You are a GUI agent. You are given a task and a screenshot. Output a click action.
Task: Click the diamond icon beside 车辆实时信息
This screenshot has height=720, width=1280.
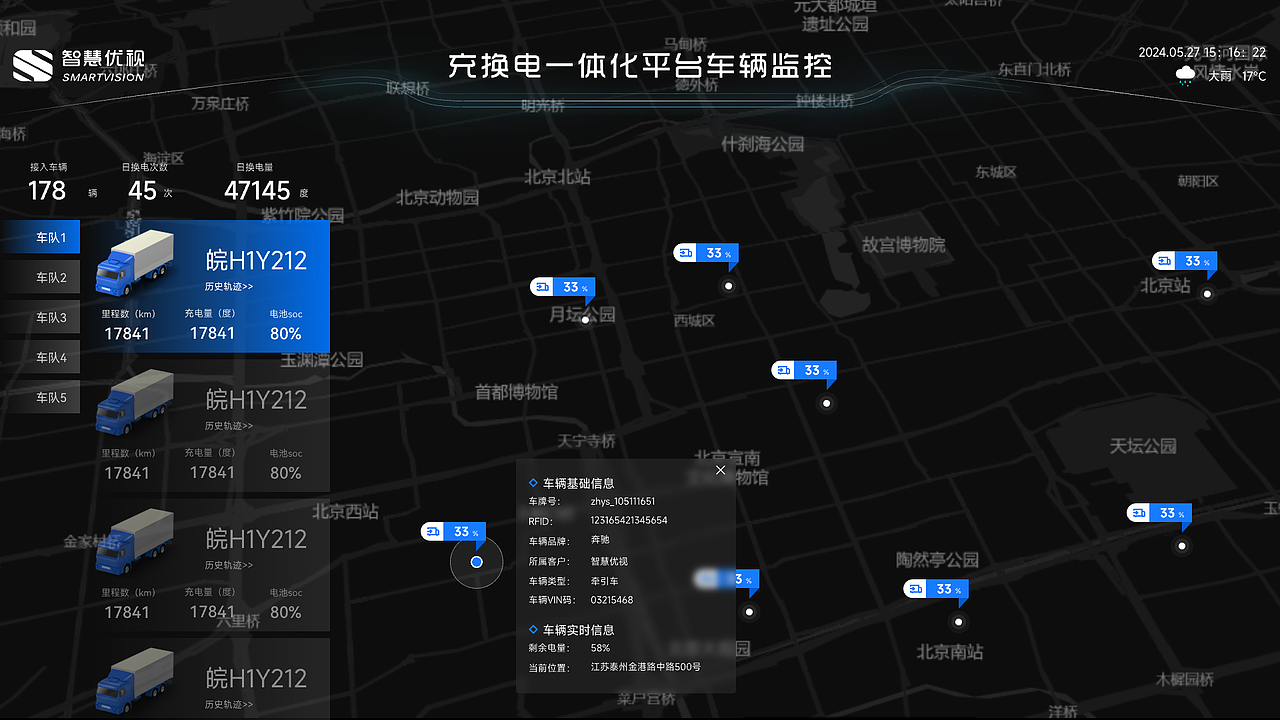pos(533,629)
